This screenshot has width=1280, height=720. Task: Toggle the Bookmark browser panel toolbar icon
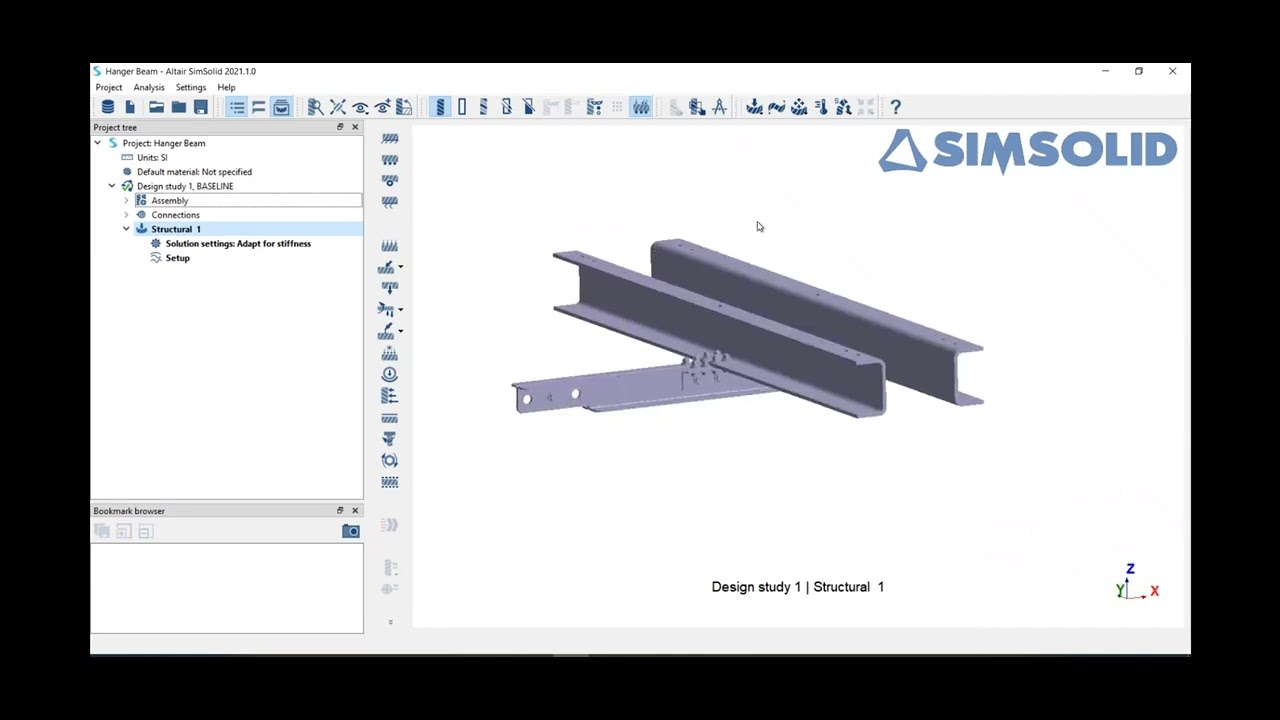coord(281,107)
